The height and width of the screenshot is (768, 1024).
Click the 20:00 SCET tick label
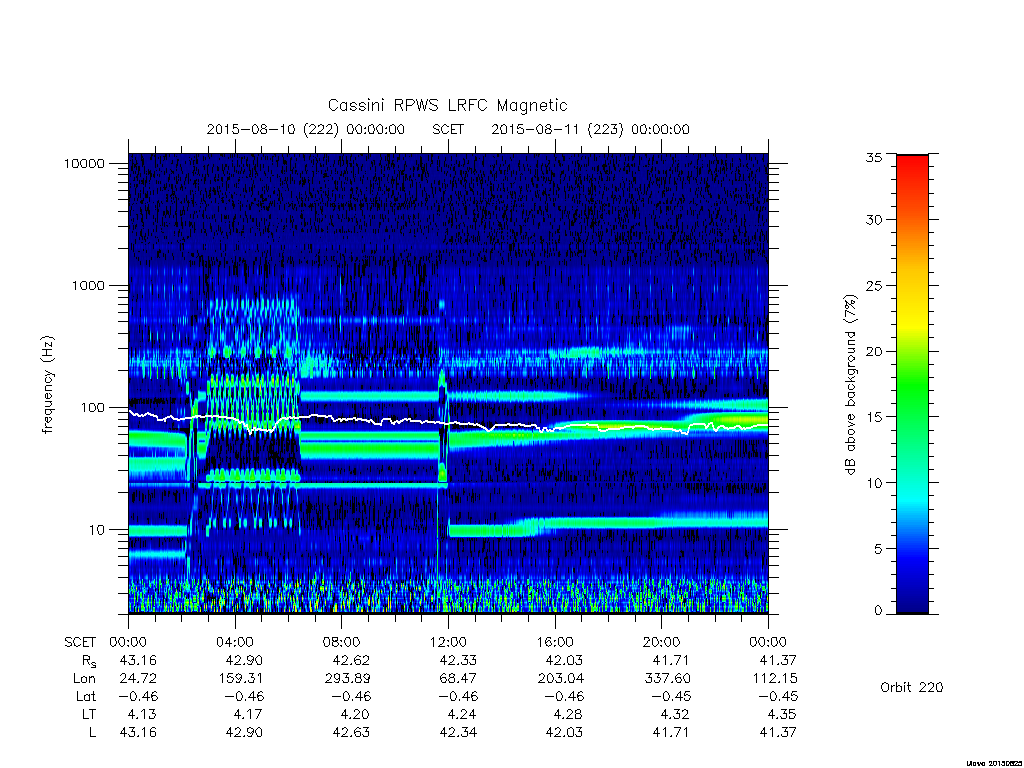(661, 642)
